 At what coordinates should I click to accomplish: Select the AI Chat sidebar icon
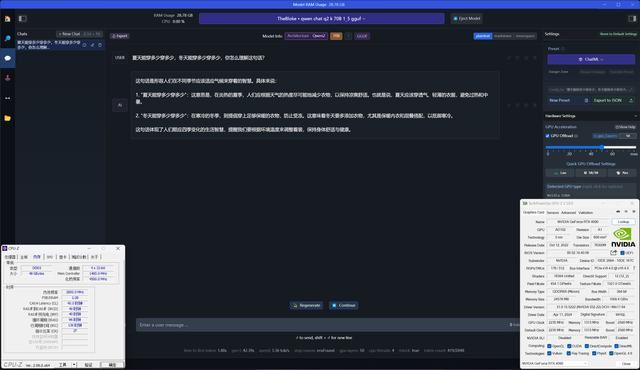click(7, 58)
